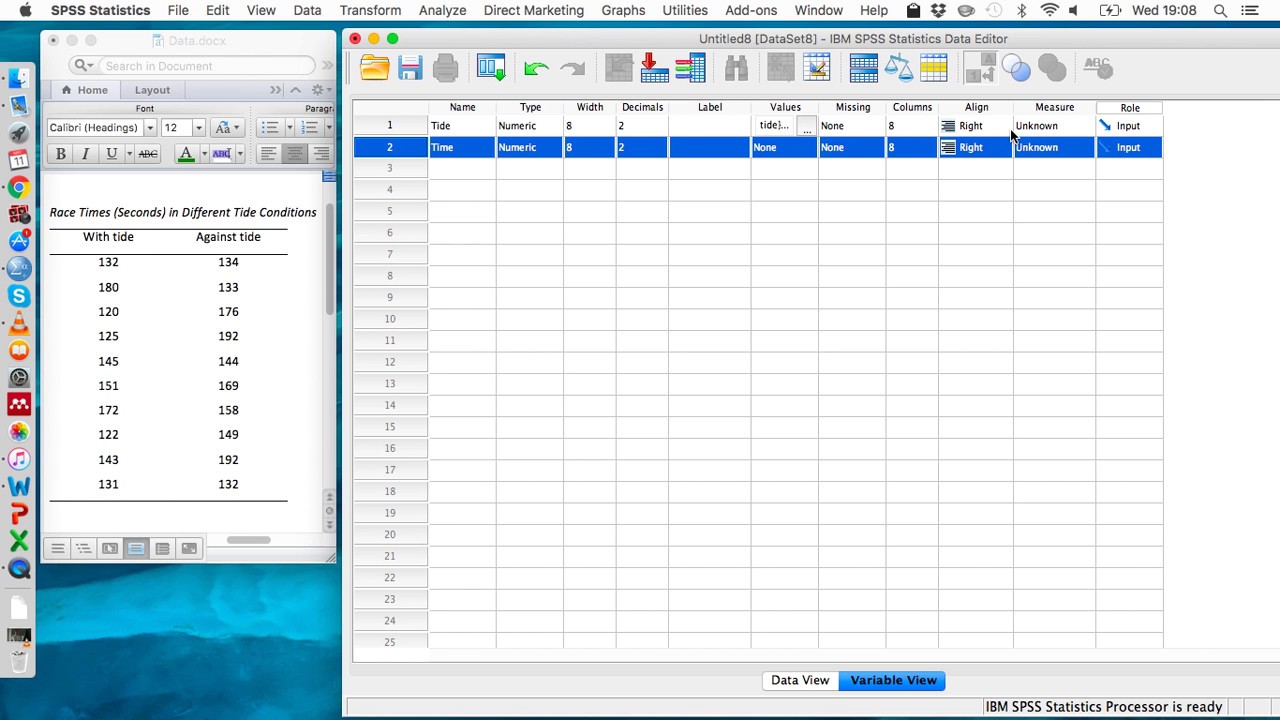Click the text highlight color button
This screenshot has height=720, width=1280.
pyautogui.click(x=222, y=153)
